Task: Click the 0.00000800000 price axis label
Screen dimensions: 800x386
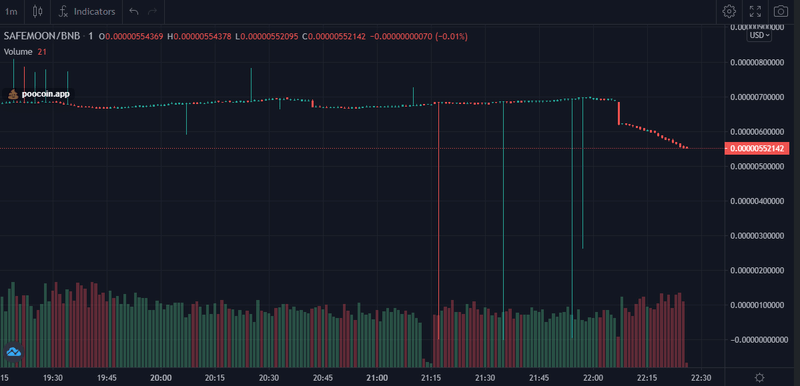Action: [x=757, y=62]
